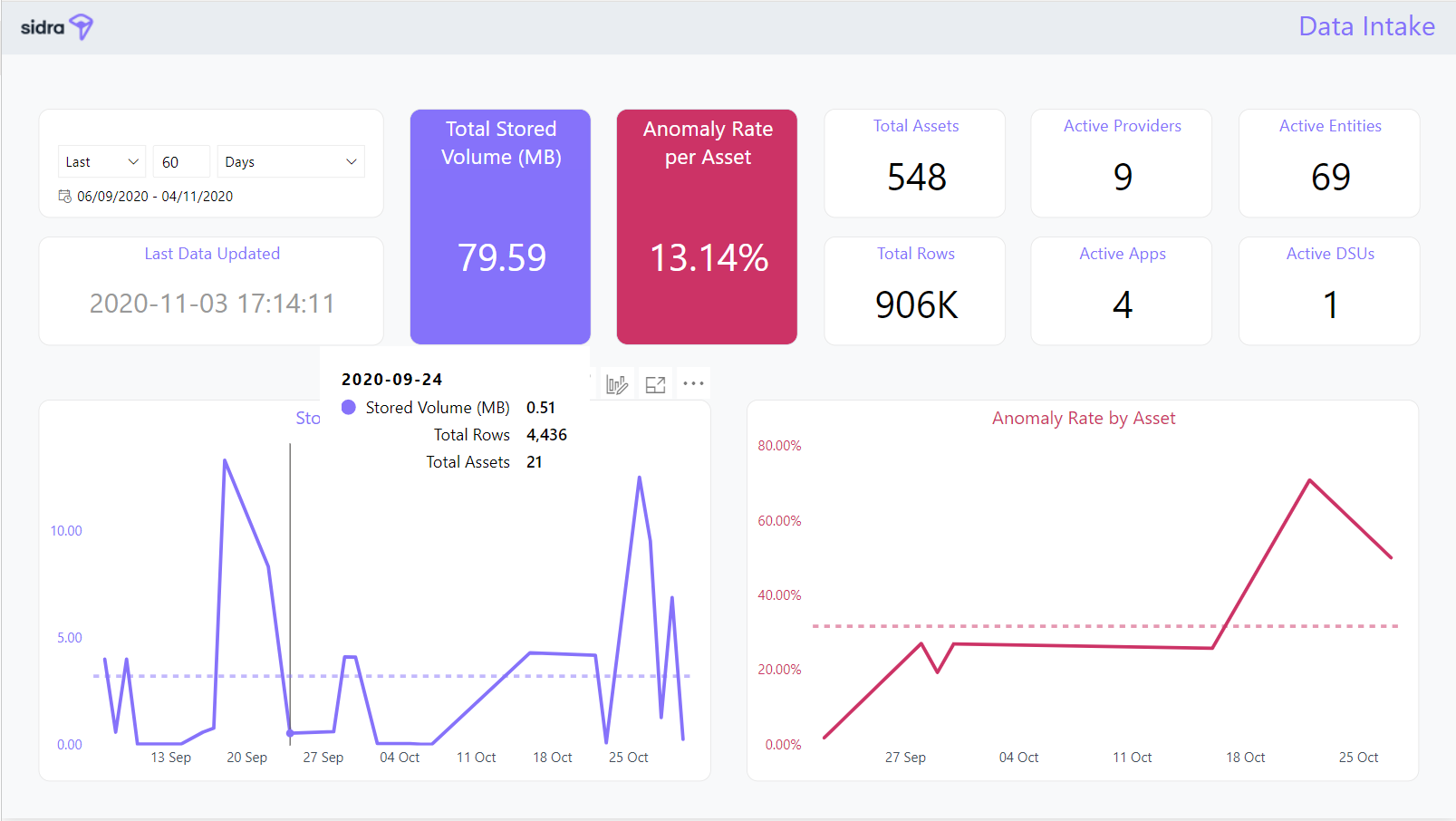Open Personalize this visual icon
The width and height of the screenshot is (1456, 821).
point(617,385)
